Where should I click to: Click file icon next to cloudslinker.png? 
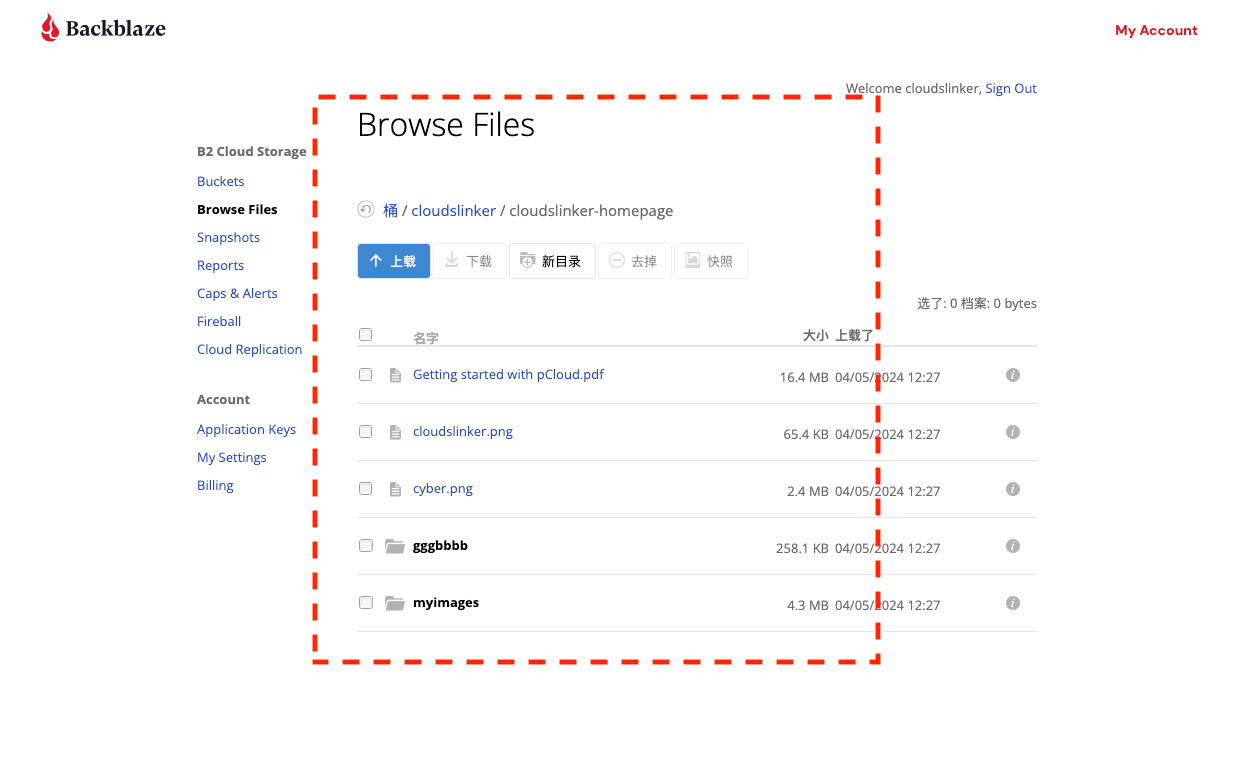click(395, 432)
